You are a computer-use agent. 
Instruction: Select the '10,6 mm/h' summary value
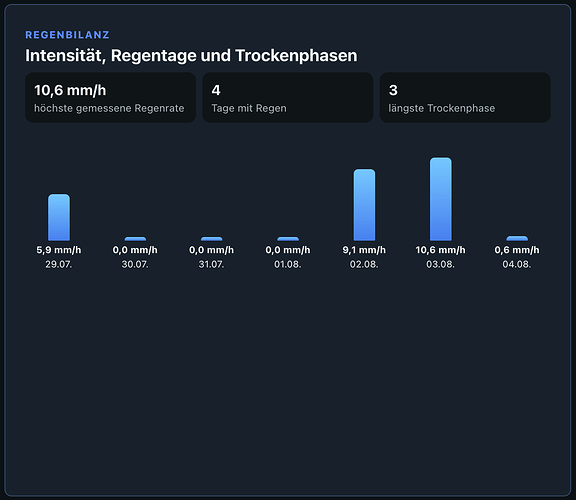click(x=70, y=90)
